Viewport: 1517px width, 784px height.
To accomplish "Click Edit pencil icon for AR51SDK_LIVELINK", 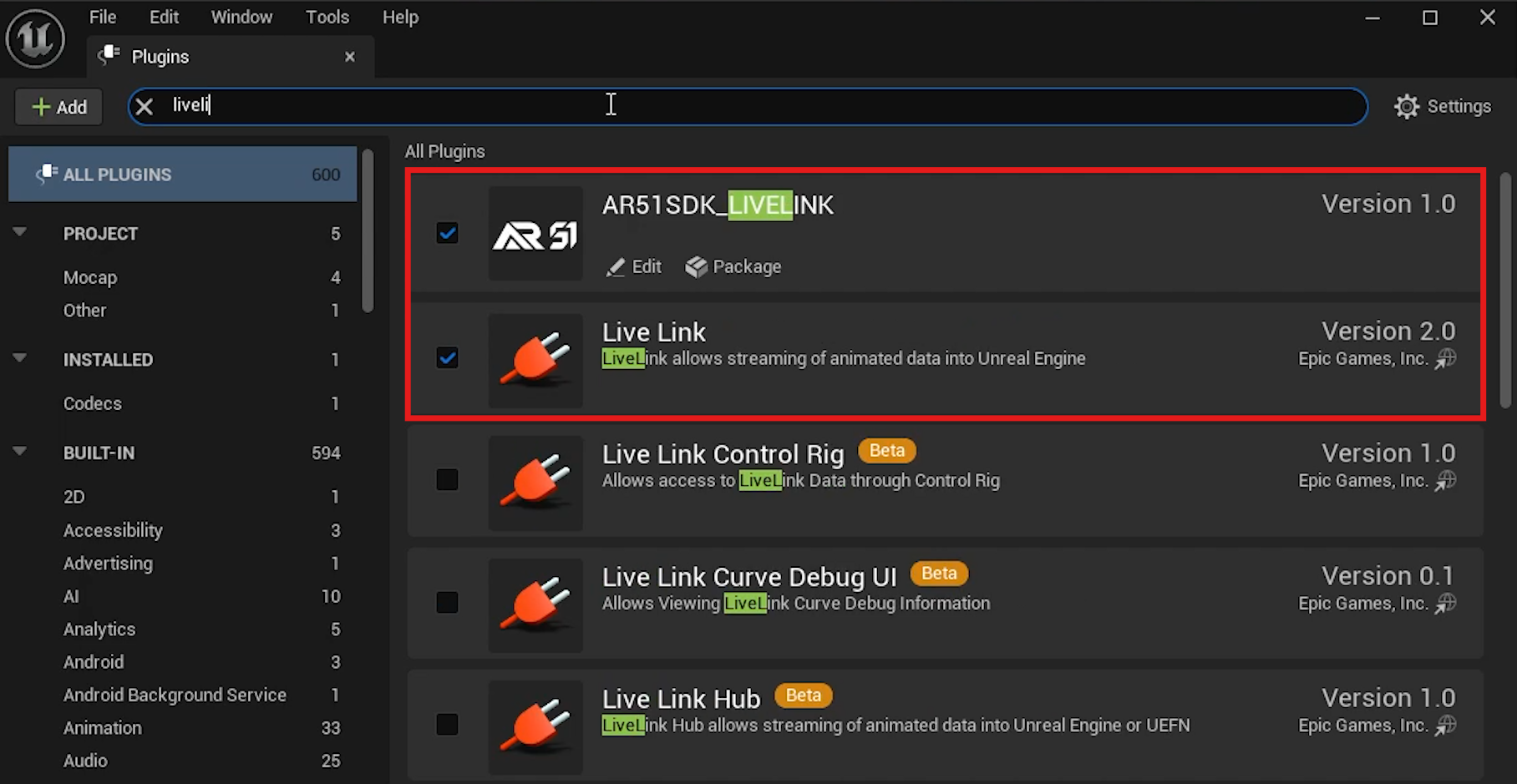I will point(616,267).
